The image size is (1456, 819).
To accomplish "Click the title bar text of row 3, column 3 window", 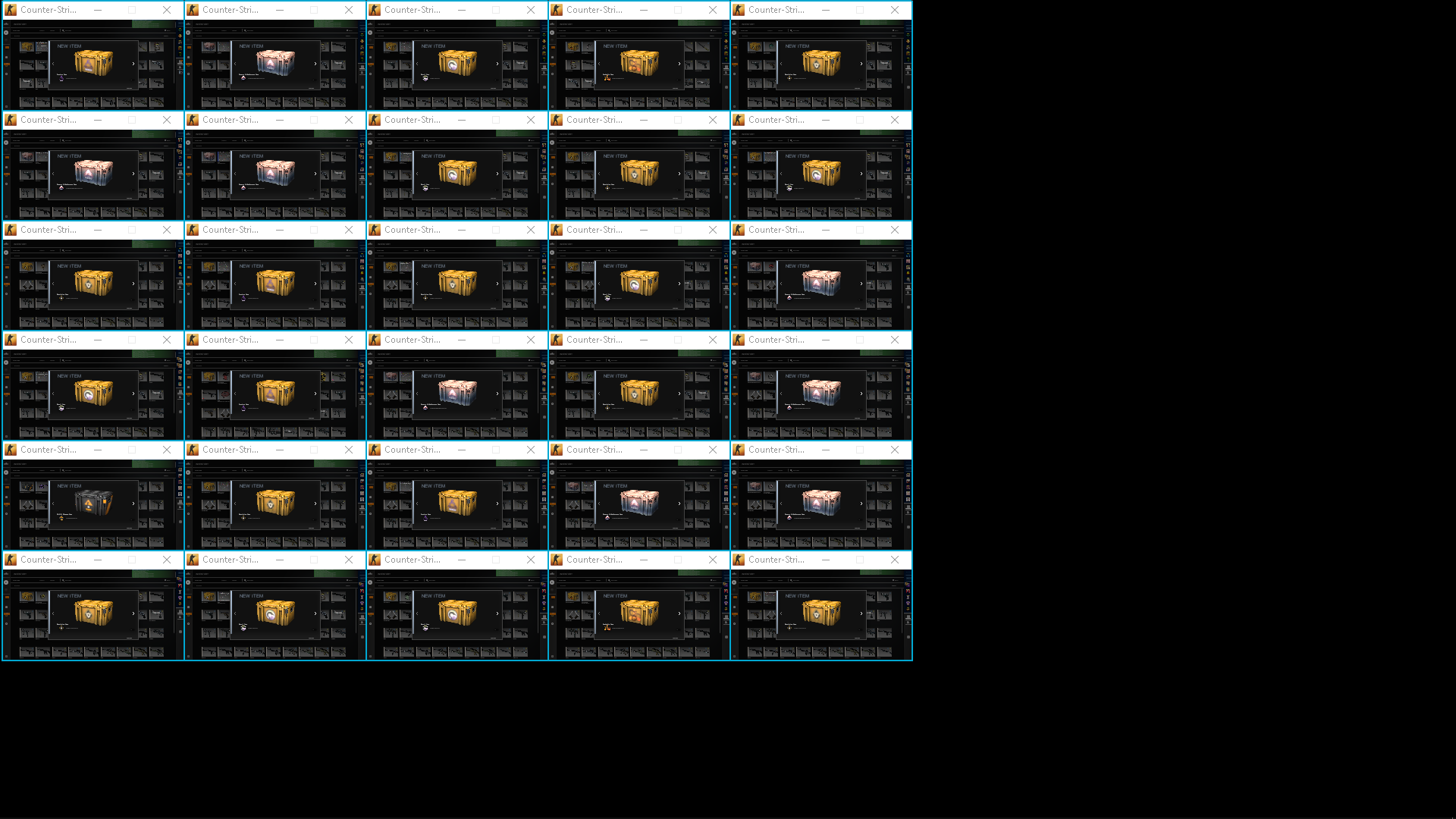I will click(x=413, y=230).
